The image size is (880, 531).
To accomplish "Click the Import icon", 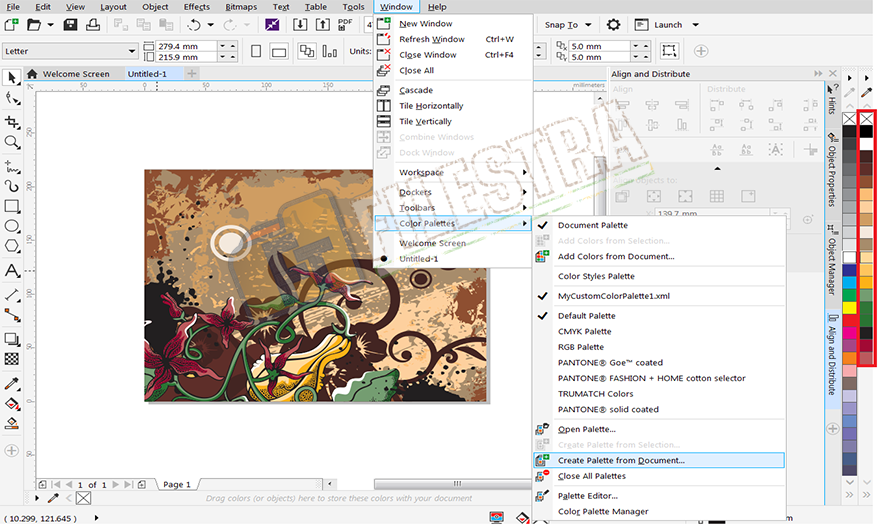I will pyautogui.click(x=300, y=25).
